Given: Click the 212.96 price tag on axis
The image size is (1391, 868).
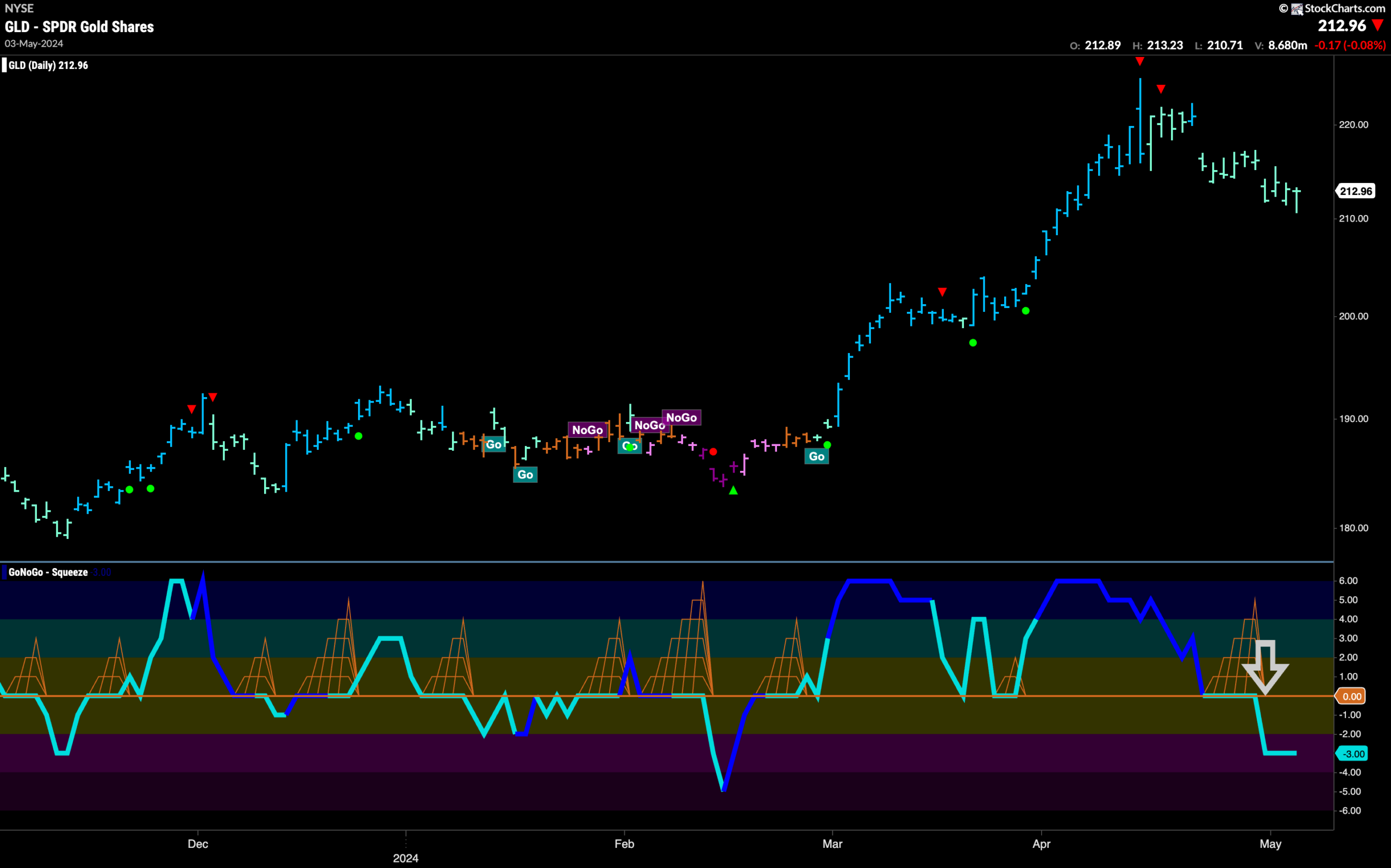Looking at the screenshot, I should click(x=1355, y=191).
